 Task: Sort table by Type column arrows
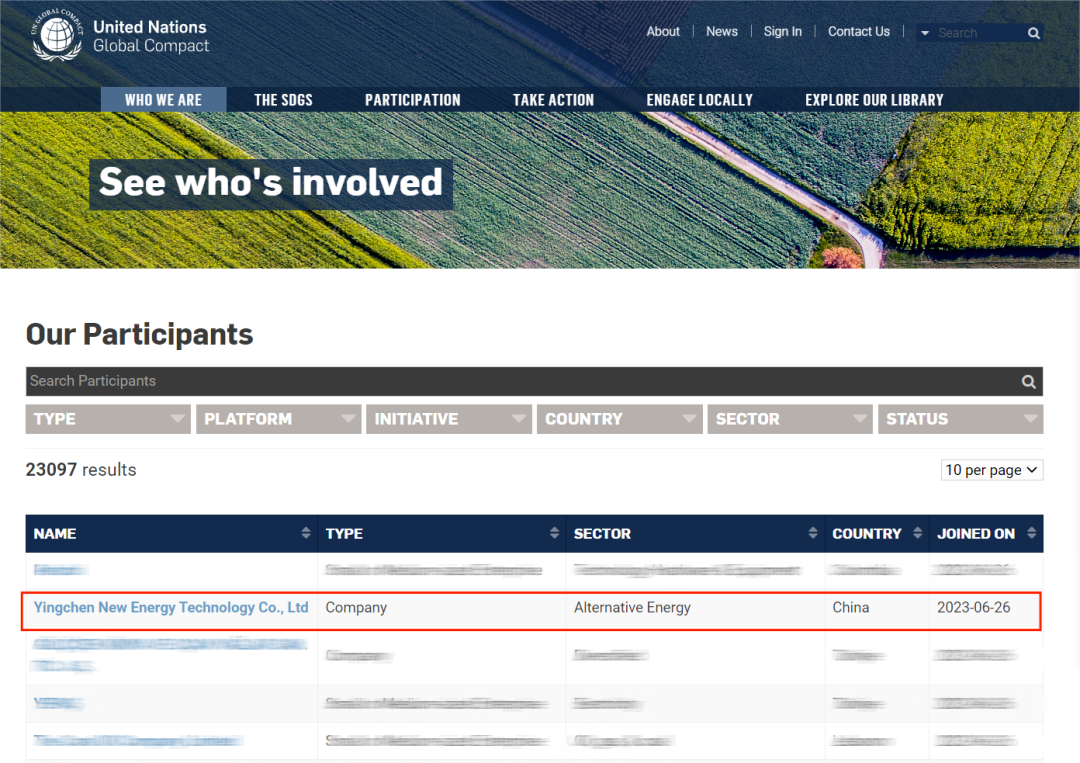point(554,534)
